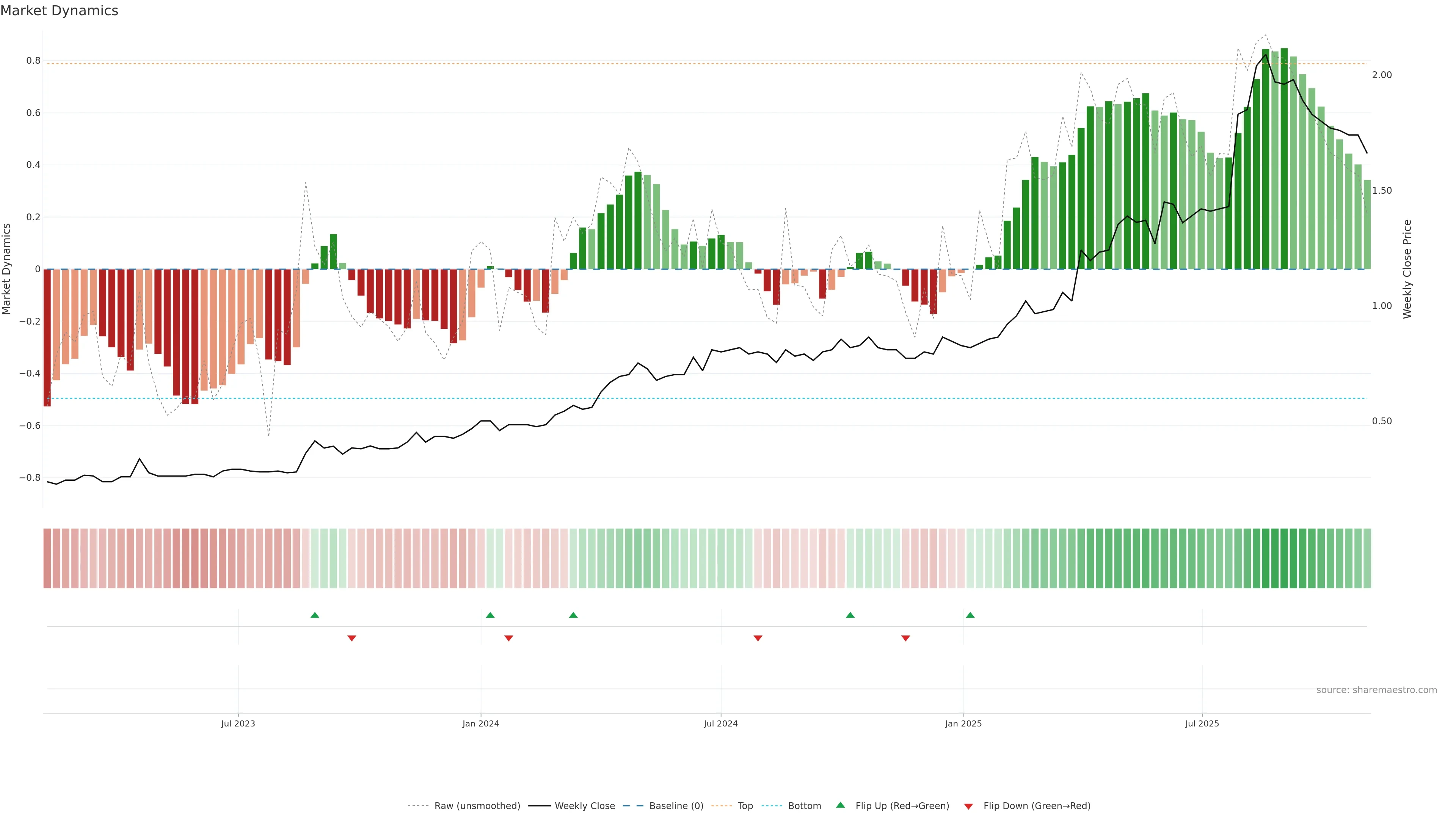Image resolution: width=1456 pixels, height=819 pixels.
Task: Toggle the Top legend entry
Action: [745, 806]
